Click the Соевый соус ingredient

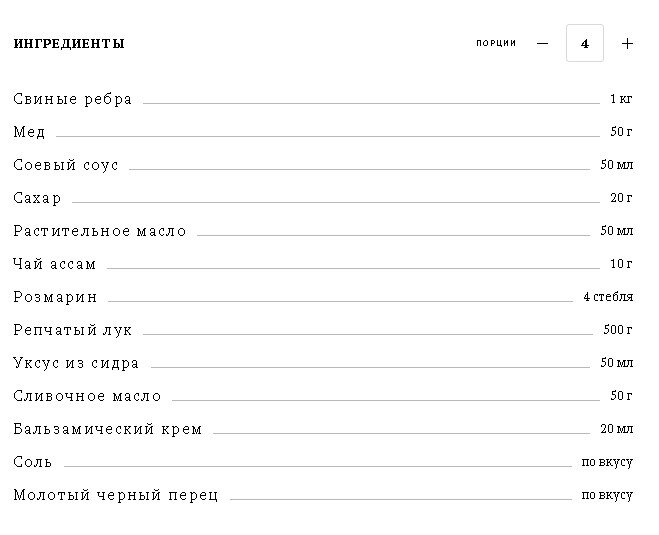pos(66,165)
